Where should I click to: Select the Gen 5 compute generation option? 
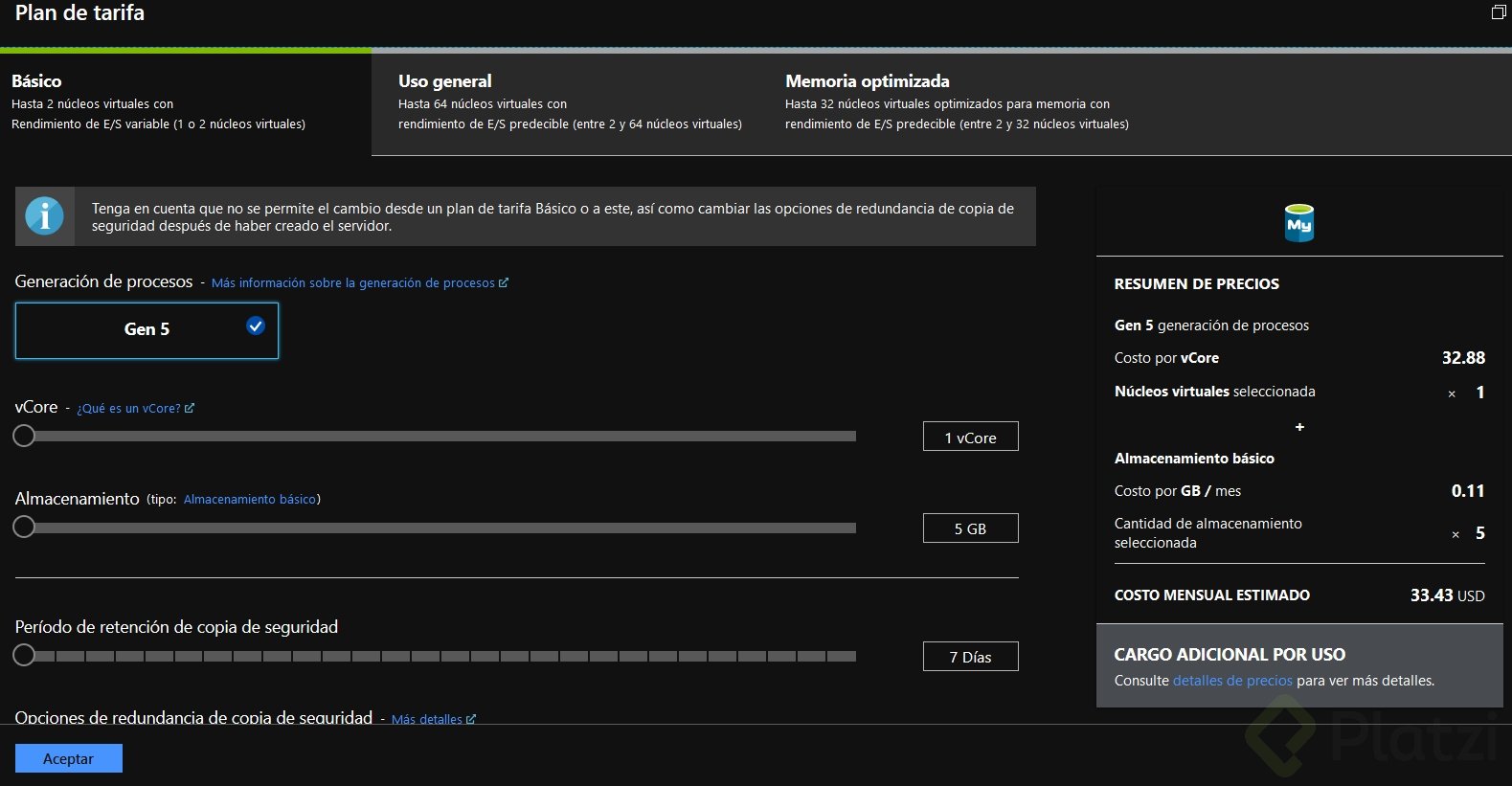pos(147,330)
